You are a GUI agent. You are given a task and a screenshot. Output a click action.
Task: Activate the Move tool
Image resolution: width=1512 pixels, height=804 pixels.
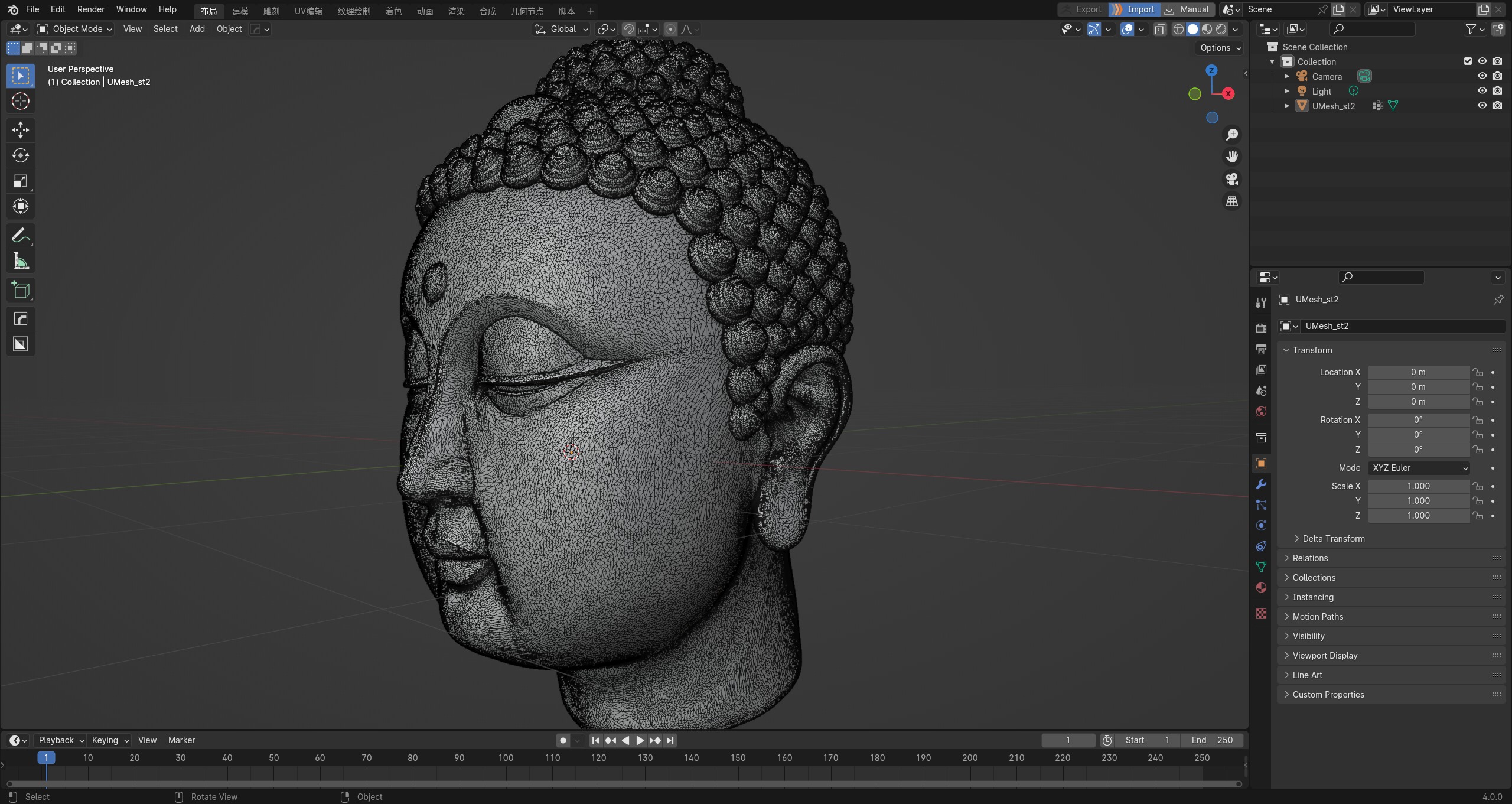[x=21, y=130]
